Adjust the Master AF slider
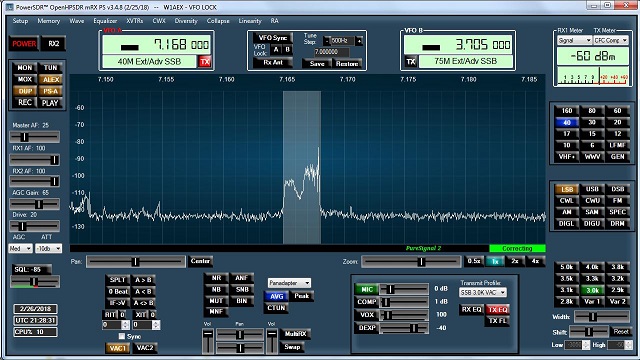The width and height of the screenshot is (640, 360). pos(35,137)
